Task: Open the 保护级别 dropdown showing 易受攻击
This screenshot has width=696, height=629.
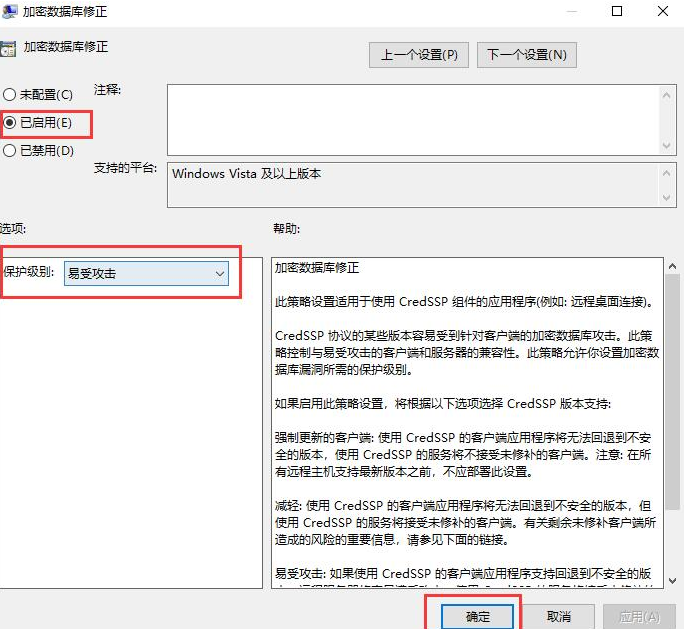Action: pos(147,273)
